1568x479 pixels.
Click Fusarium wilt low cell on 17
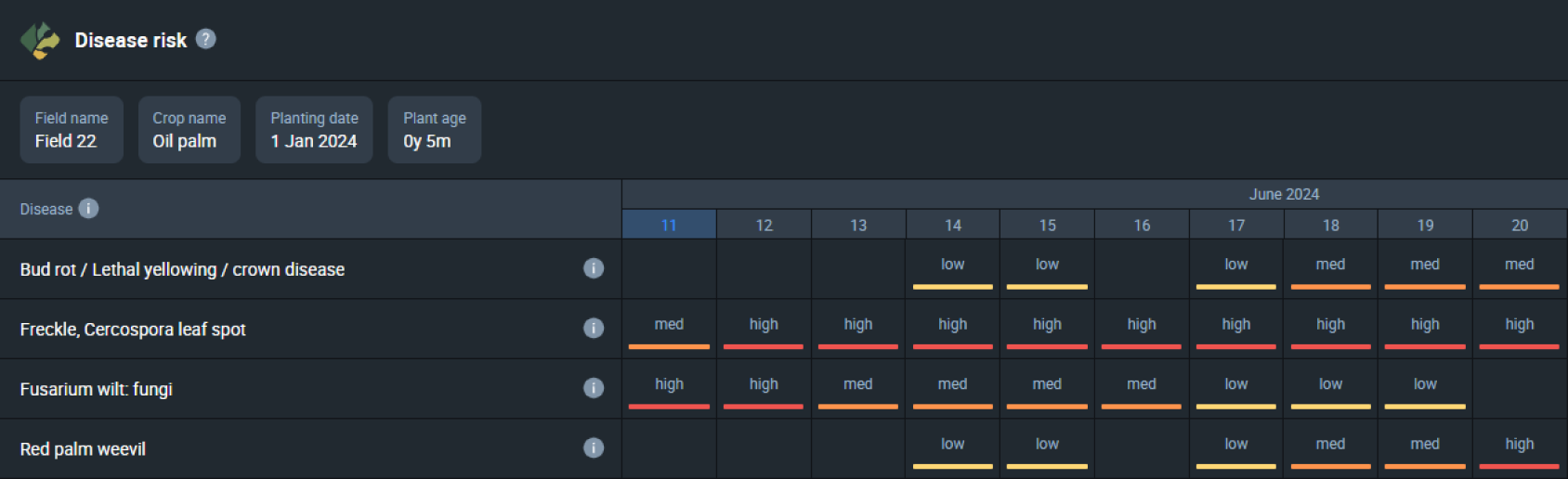(x=1236, y=389)
